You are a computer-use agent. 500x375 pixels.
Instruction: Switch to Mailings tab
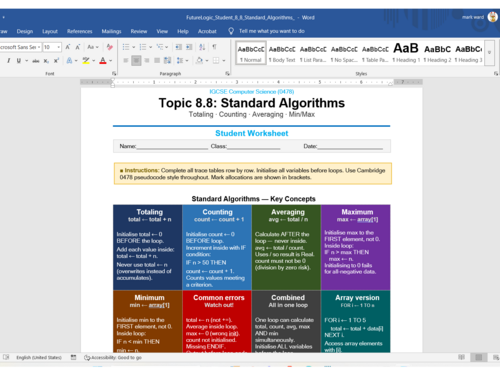click(x=111, y=31)
